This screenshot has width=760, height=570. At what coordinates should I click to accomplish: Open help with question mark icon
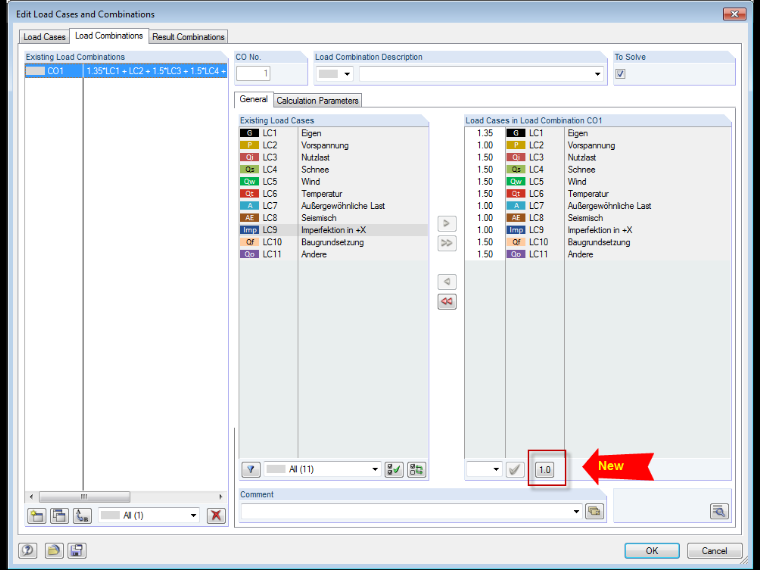coord(28,551)
